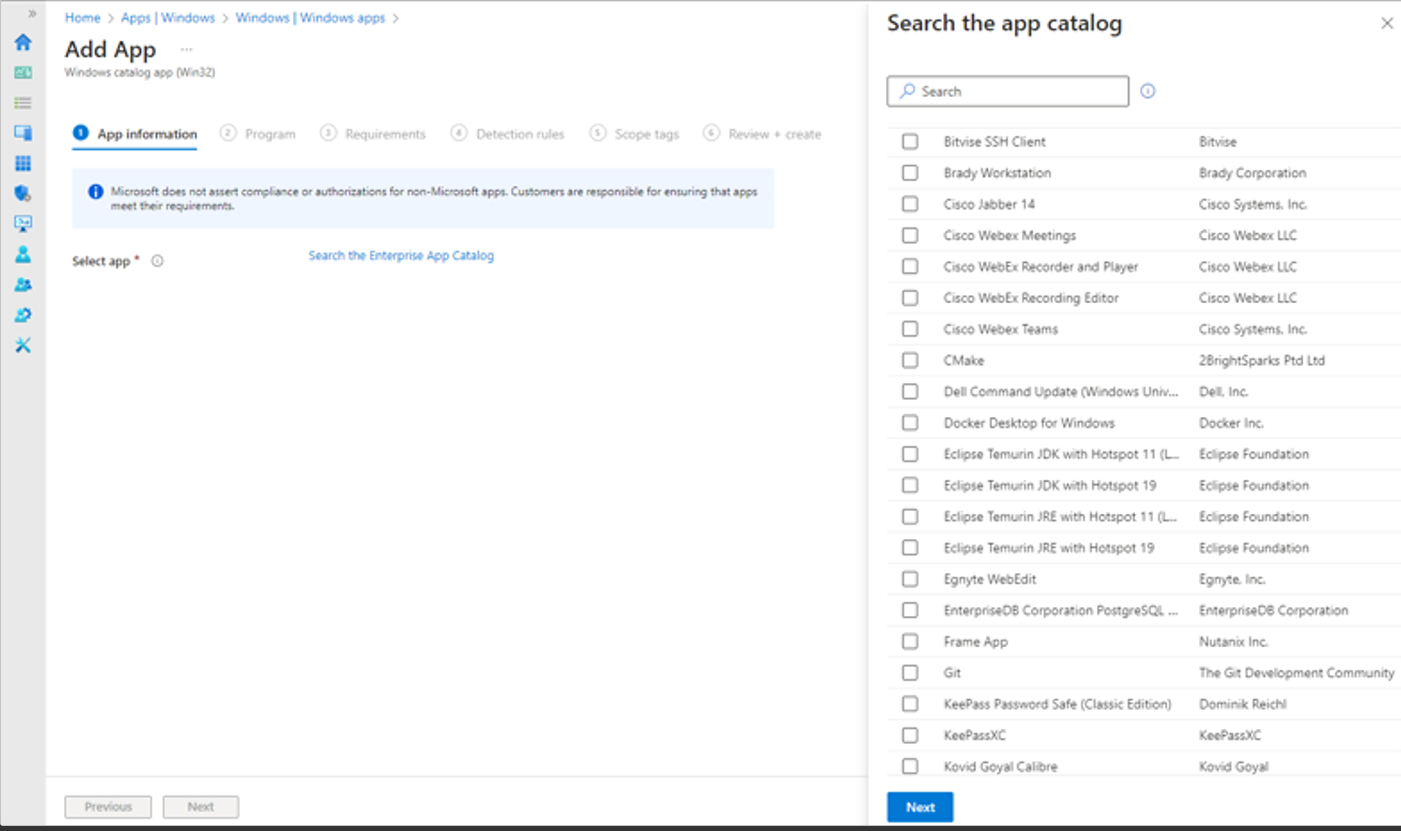Expand the left navigation menu chevrons
The width and height of the screenshot is (1401, 831).
tap(32, 13)
